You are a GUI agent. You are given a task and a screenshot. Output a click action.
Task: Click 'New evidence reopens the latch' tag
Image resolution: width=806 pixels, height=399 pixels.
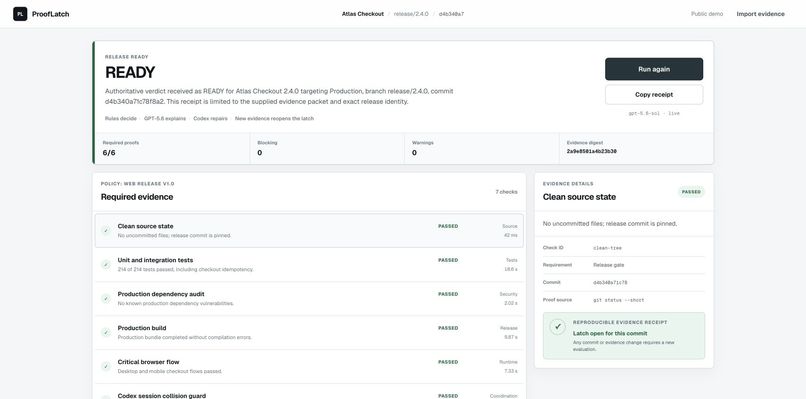click(x=274, y=118)
